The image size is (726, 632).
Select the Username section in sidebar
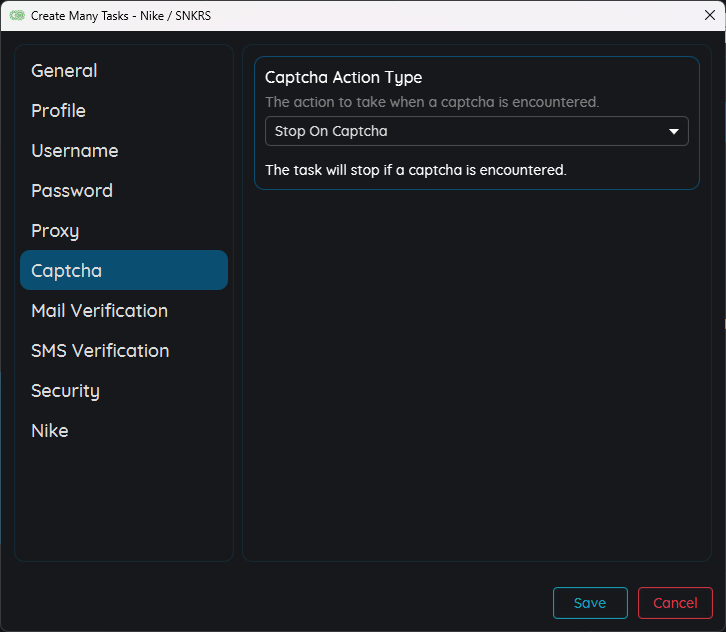tap(74, 151)
